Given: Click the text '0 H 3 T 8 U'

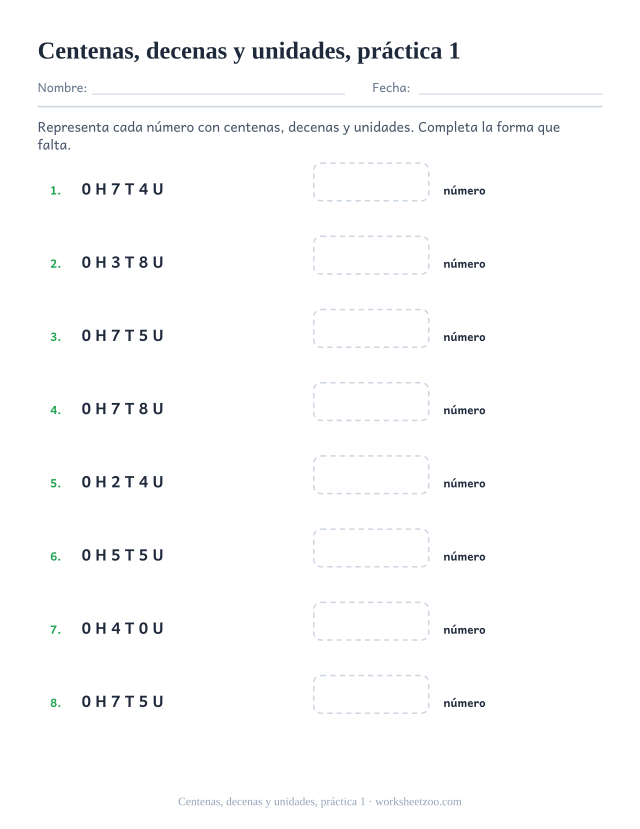Looking at the screenshot, I should (x=122, y=262).
